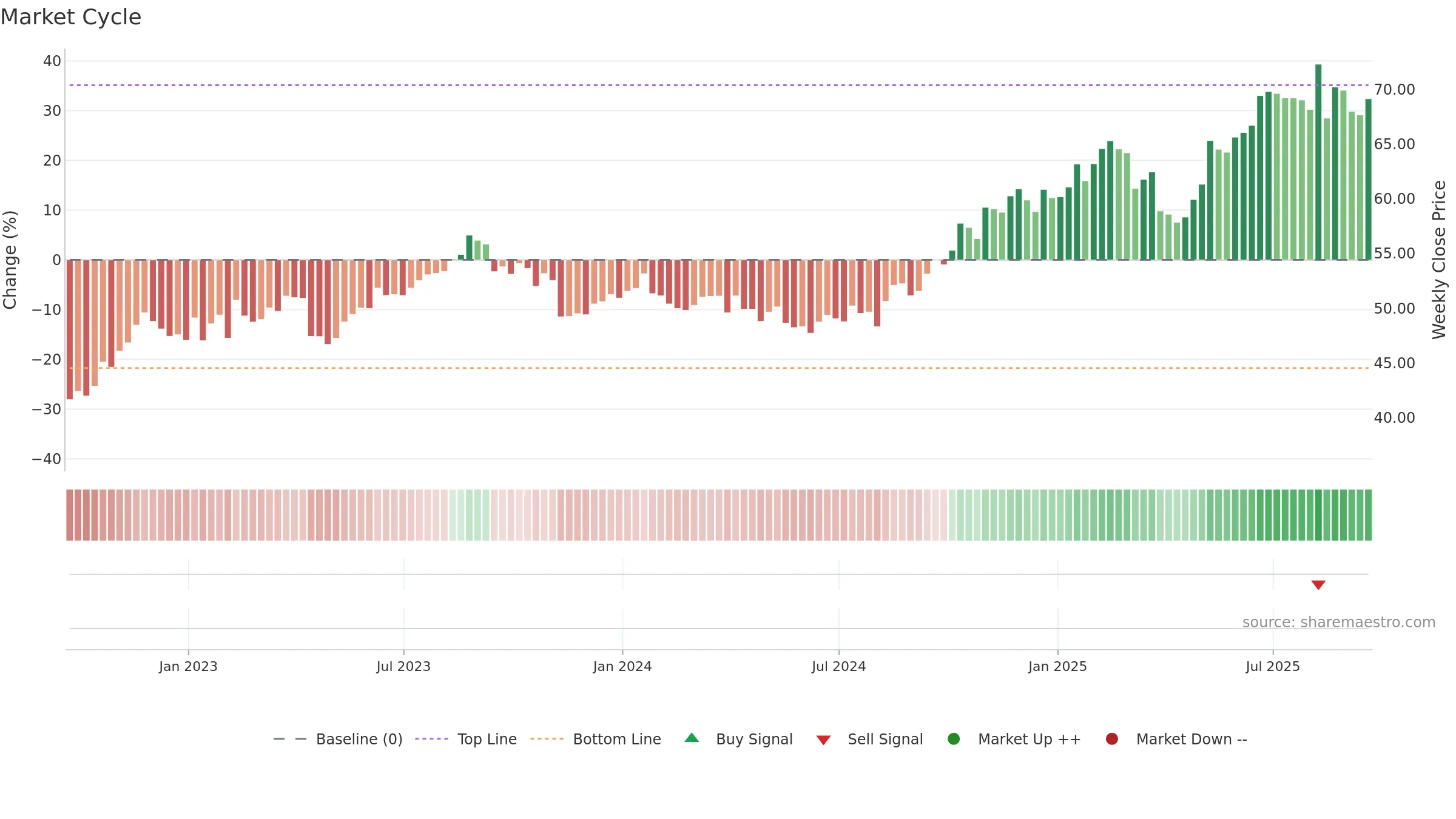This screenshot has width=1456, height=819.
Task: Click the 'source: sharemaestro.com' attribution text
Action: pyautogui.click(x=1339, y=622)
